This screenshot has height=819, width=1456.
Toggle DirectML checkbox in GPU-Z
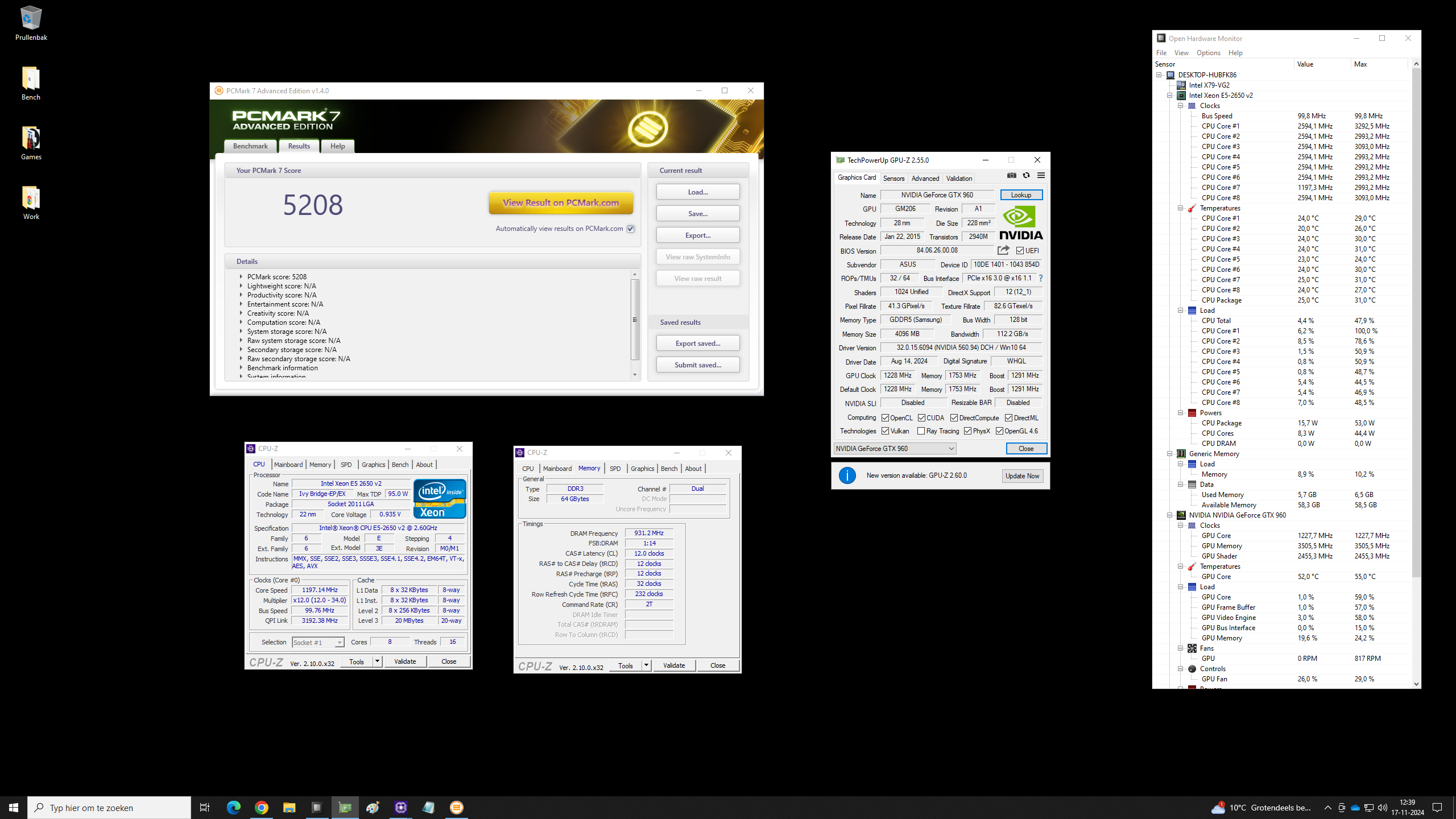click(1008, 417)
